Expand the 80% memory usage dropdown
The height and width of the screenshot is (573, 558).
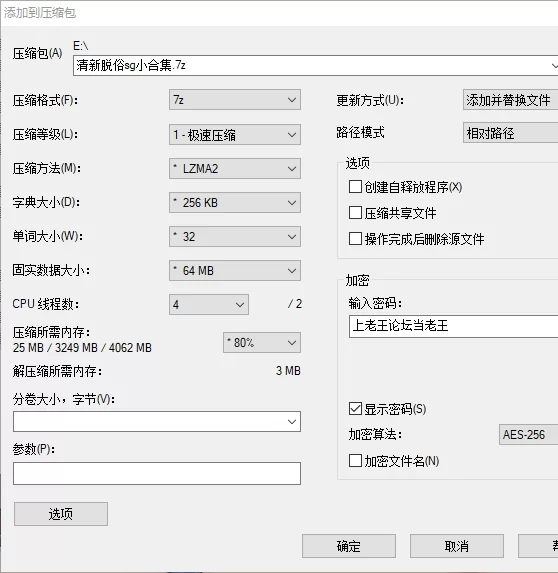click(x=262, y=342)
